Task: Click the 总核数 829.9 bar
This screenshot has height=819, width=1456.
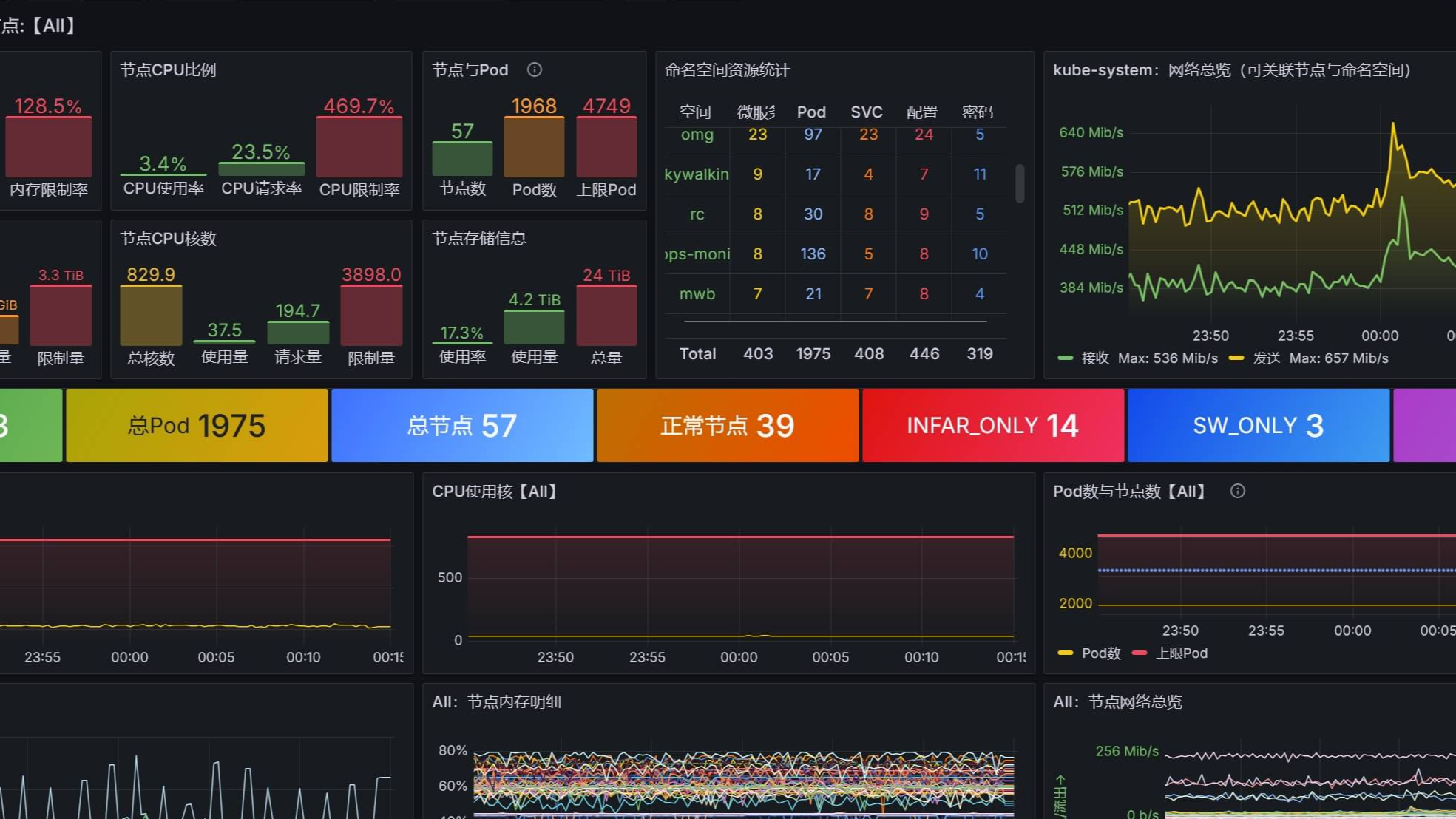Action: [x=151, y=315]
